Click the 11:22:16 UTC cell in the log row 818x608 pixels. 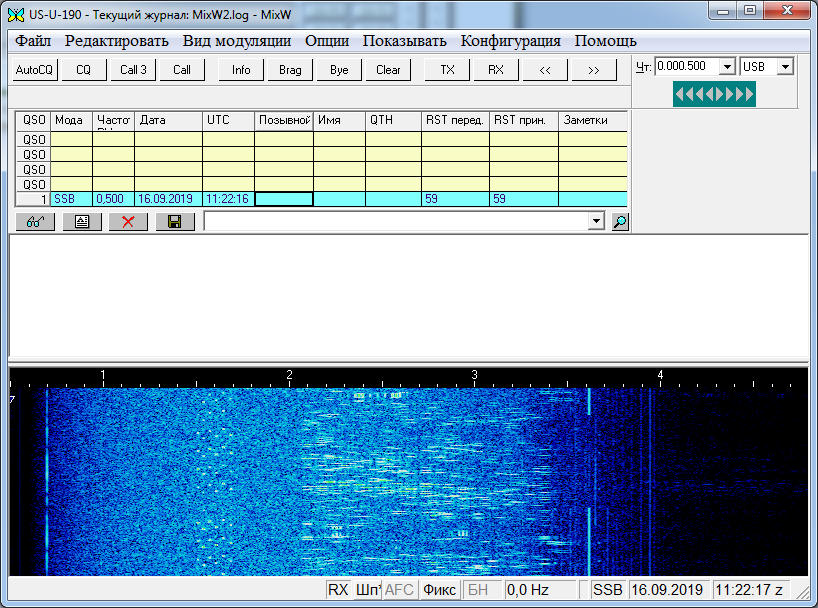point(228,199)
